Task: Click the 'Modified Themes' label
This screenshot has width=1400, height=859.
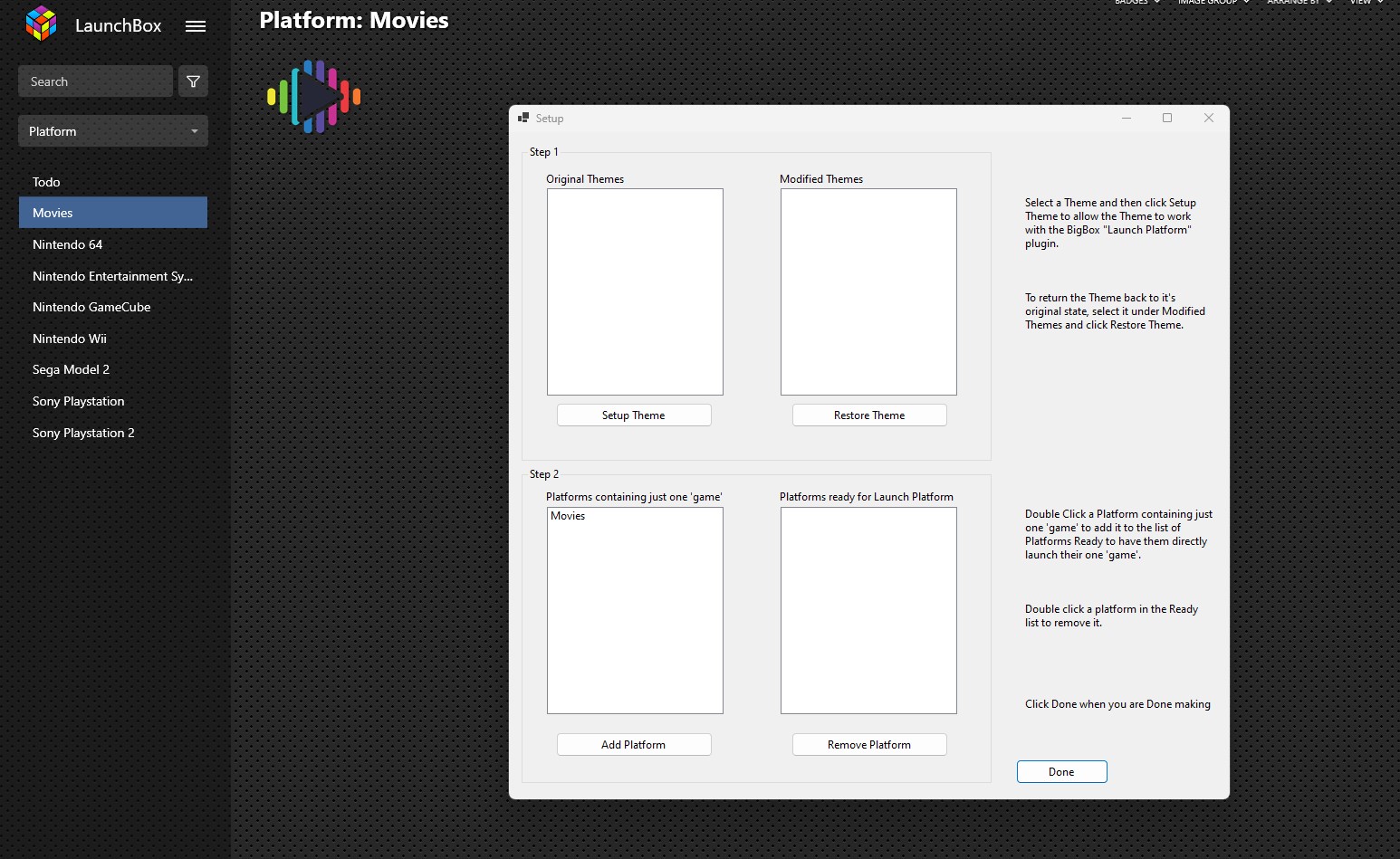Action: click(821, 179)
